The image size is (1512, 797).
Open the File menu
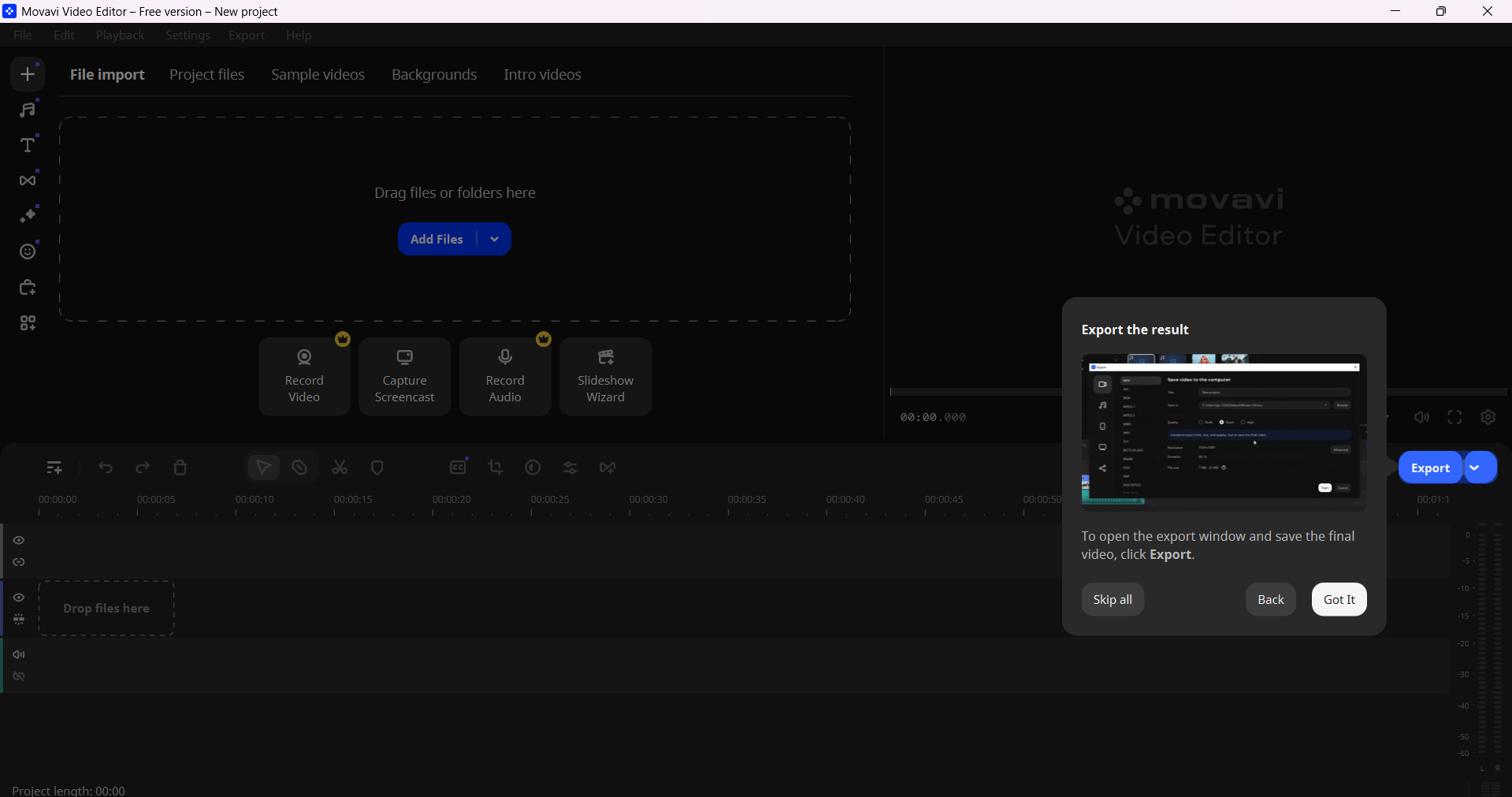tap(23, 35)
